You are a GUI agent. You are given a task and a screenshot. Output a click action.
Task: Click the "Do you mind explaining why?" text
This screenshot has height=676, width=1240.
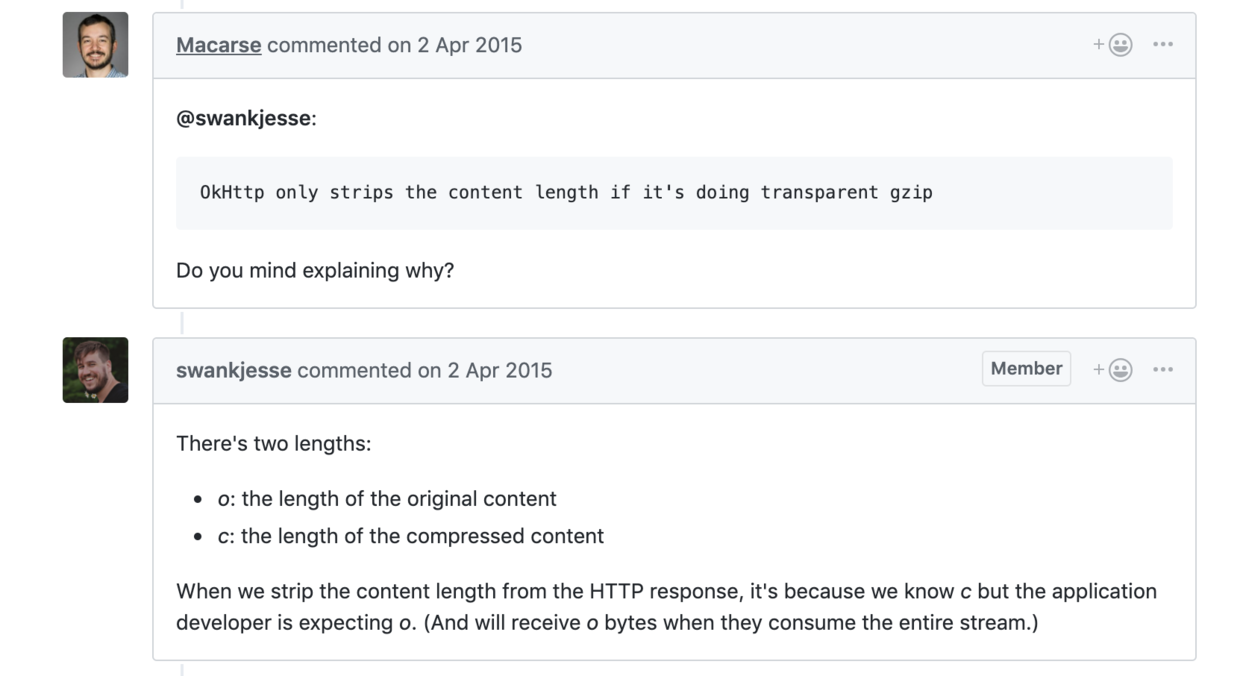pyautogui.click(x=315, y=270)
